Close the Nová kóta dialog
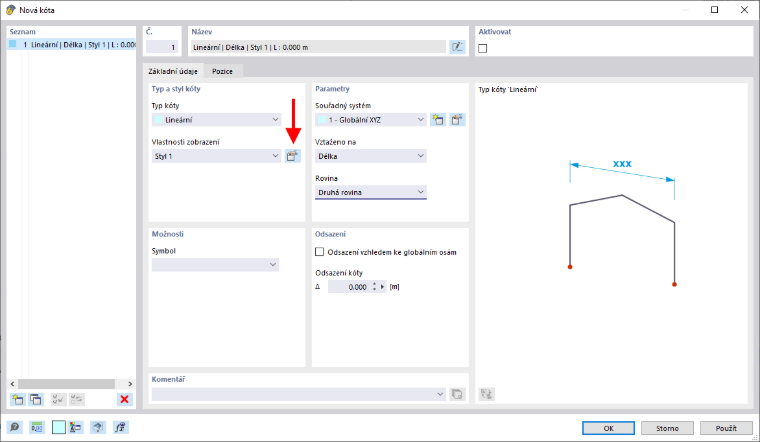The width and height of the screenshot is (760, 442). pos(744,10)
